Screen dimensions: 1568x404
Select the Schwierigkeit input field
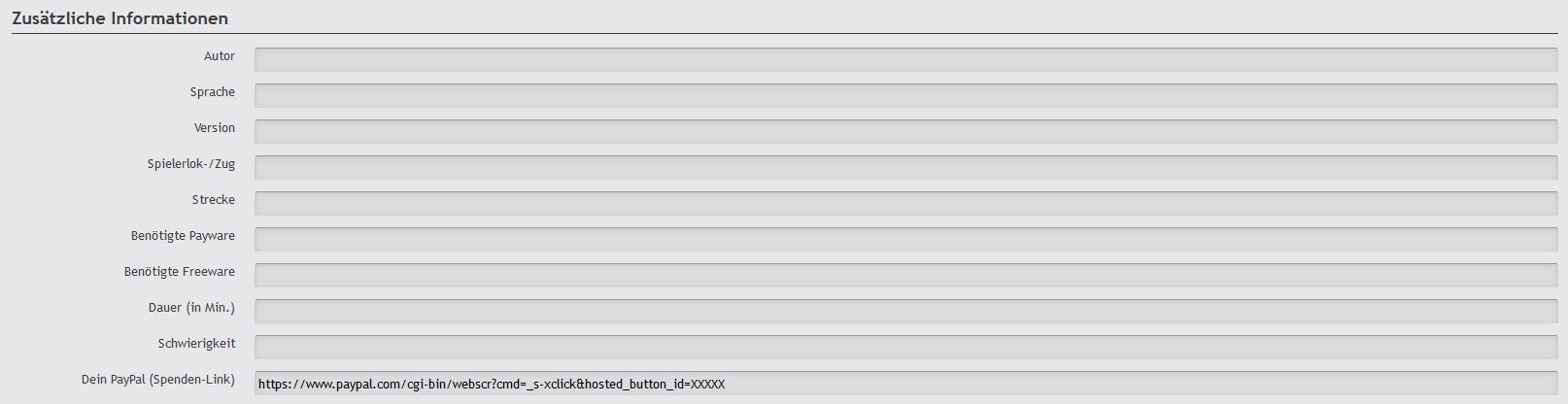[905, 347]
